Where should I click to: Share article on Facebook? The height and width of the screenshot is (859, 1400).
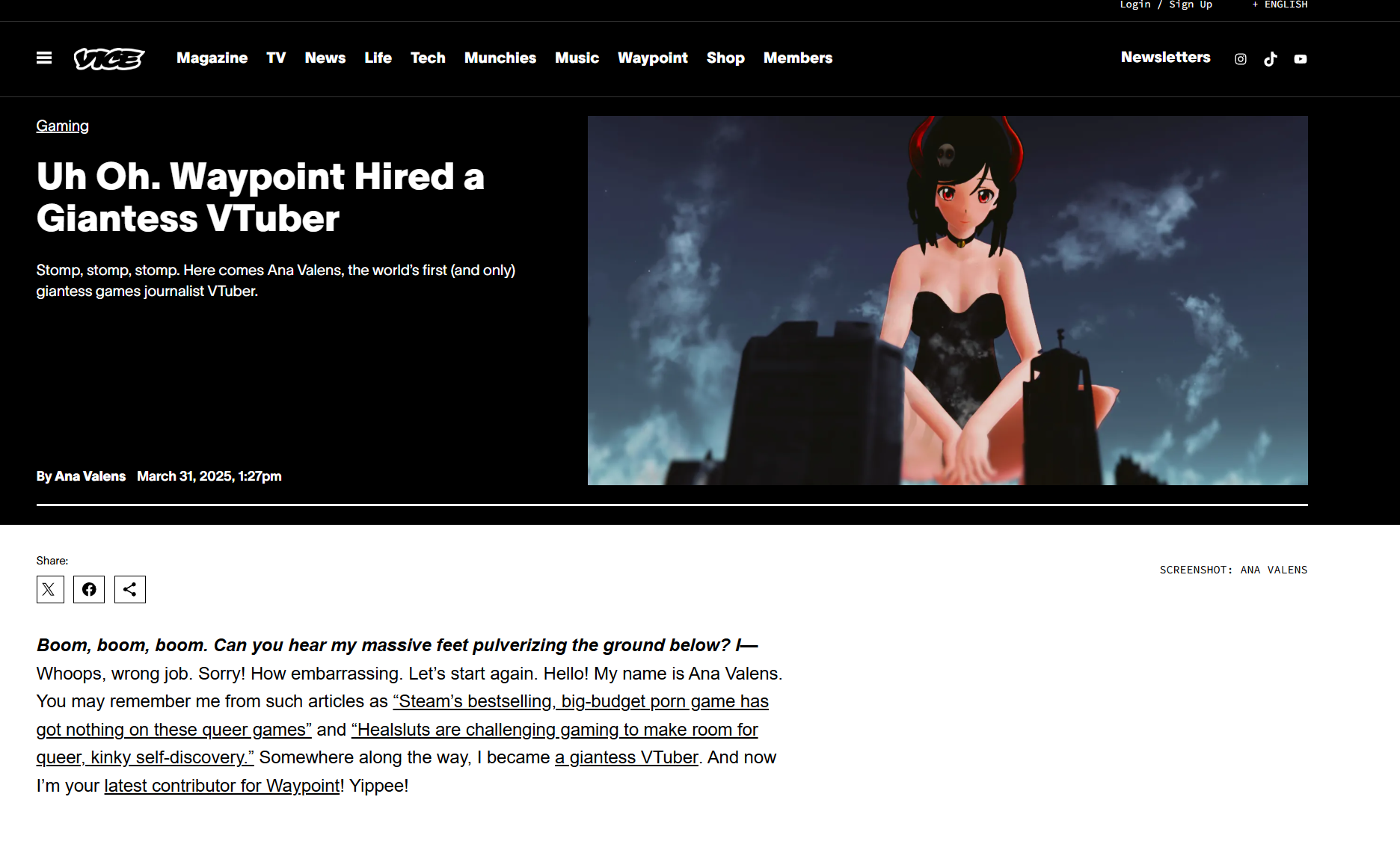[x=89, y=589]
